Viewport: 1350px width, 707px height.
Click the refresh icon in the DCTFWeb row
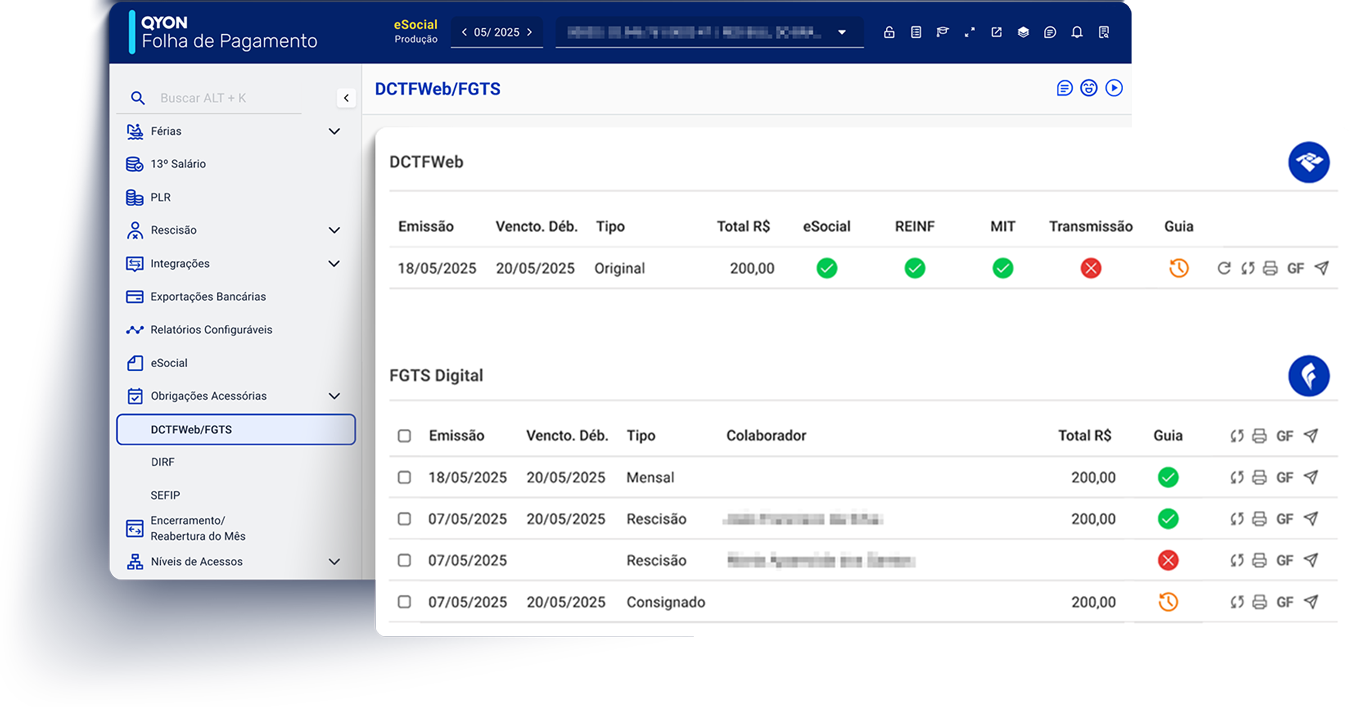1223,268
